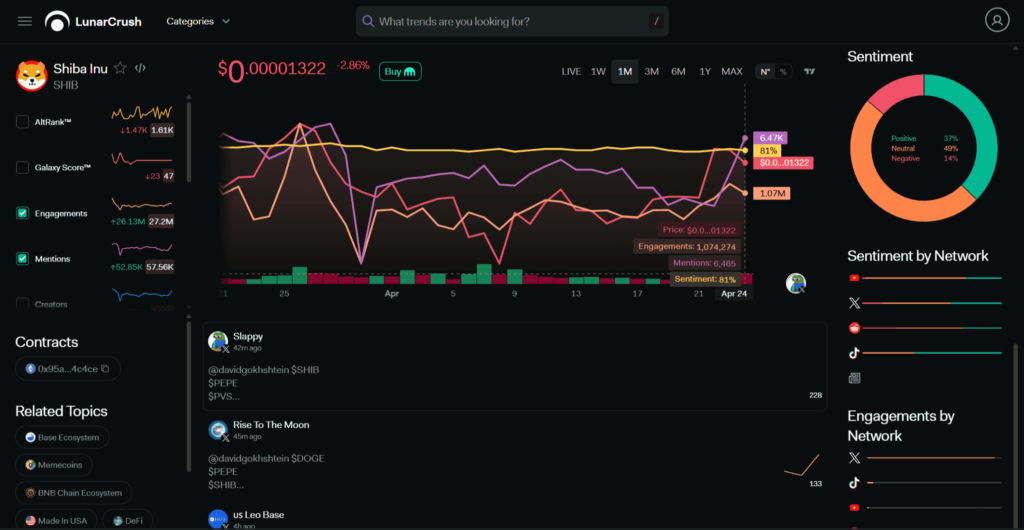Screen dimensions: 1024x530
Task: Click the search magnifier icon
Action: (368, 21)
